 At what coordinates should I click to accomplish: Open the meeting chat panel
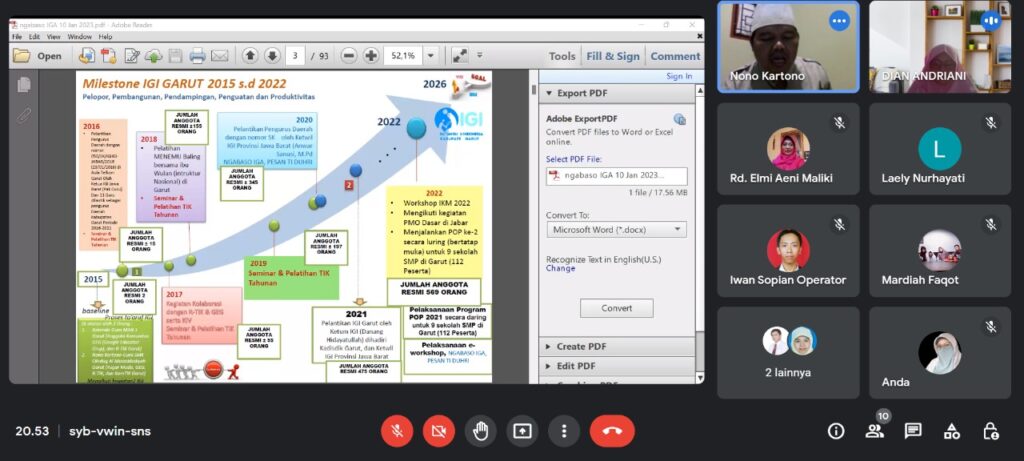[913, 431]
